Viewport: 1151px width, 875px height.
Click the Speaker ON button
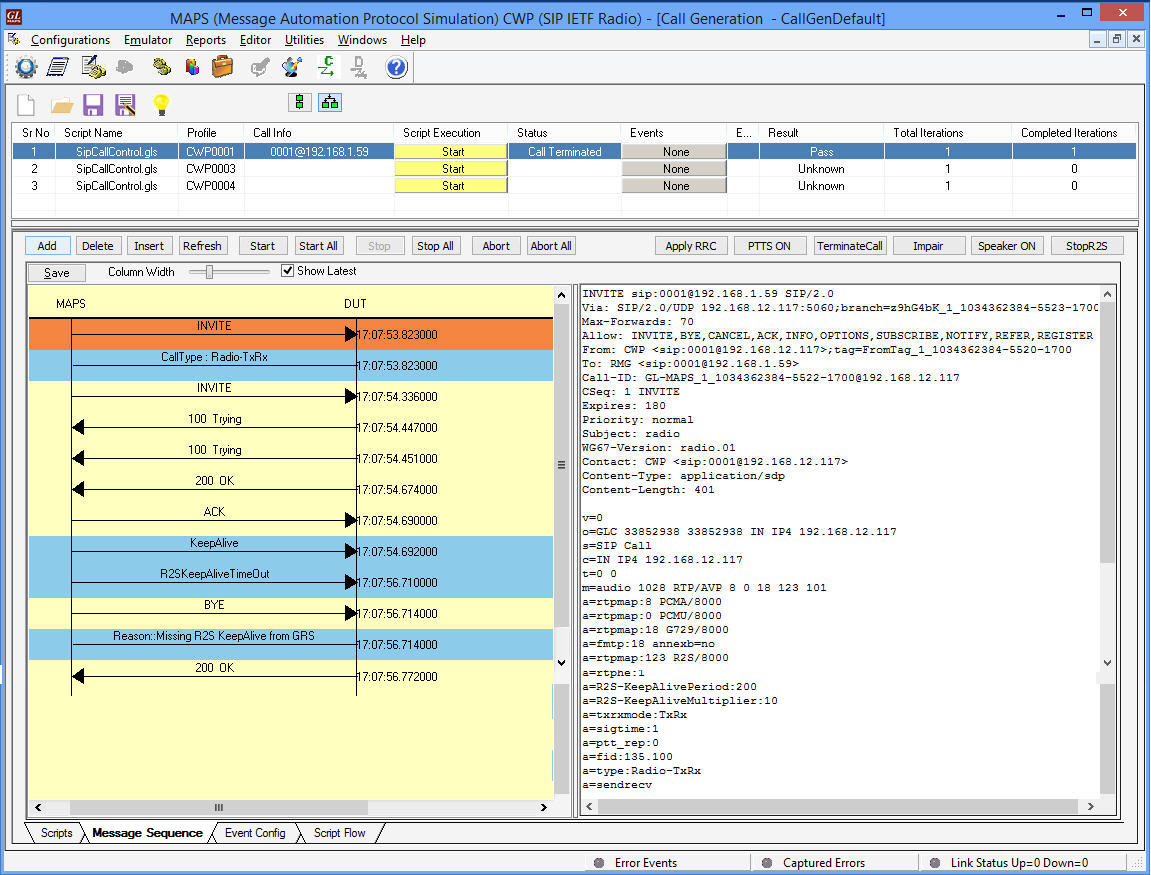[1006, 246]
